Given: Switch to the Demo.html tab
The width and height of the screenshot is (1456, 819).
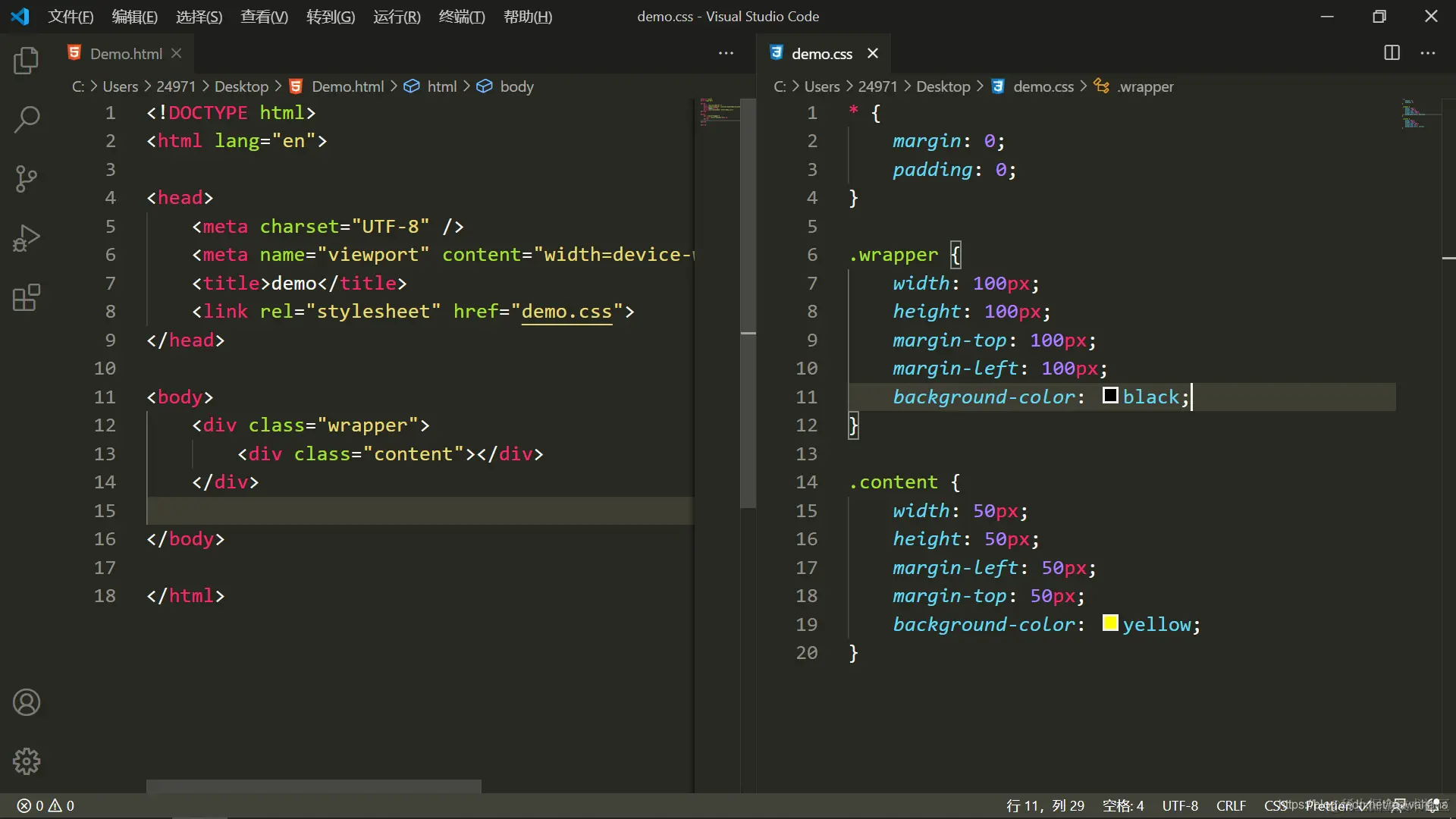Looking at the screenshot, I should tap(125, 54).
